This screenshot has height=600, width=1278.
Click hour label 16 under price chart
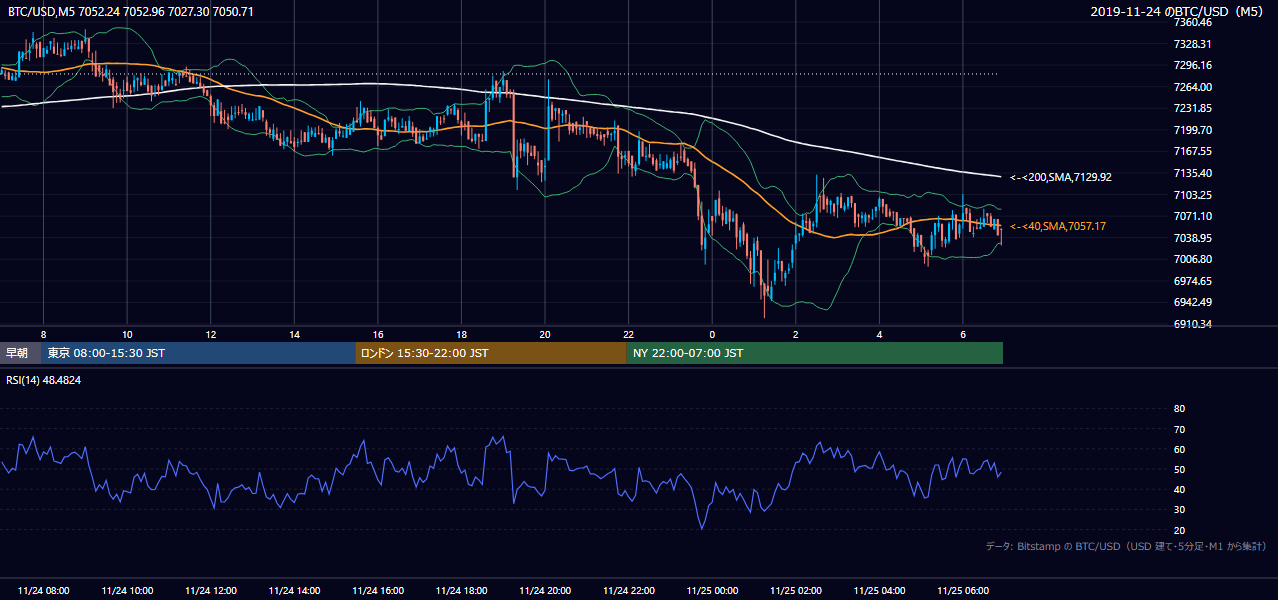point(378,334)
